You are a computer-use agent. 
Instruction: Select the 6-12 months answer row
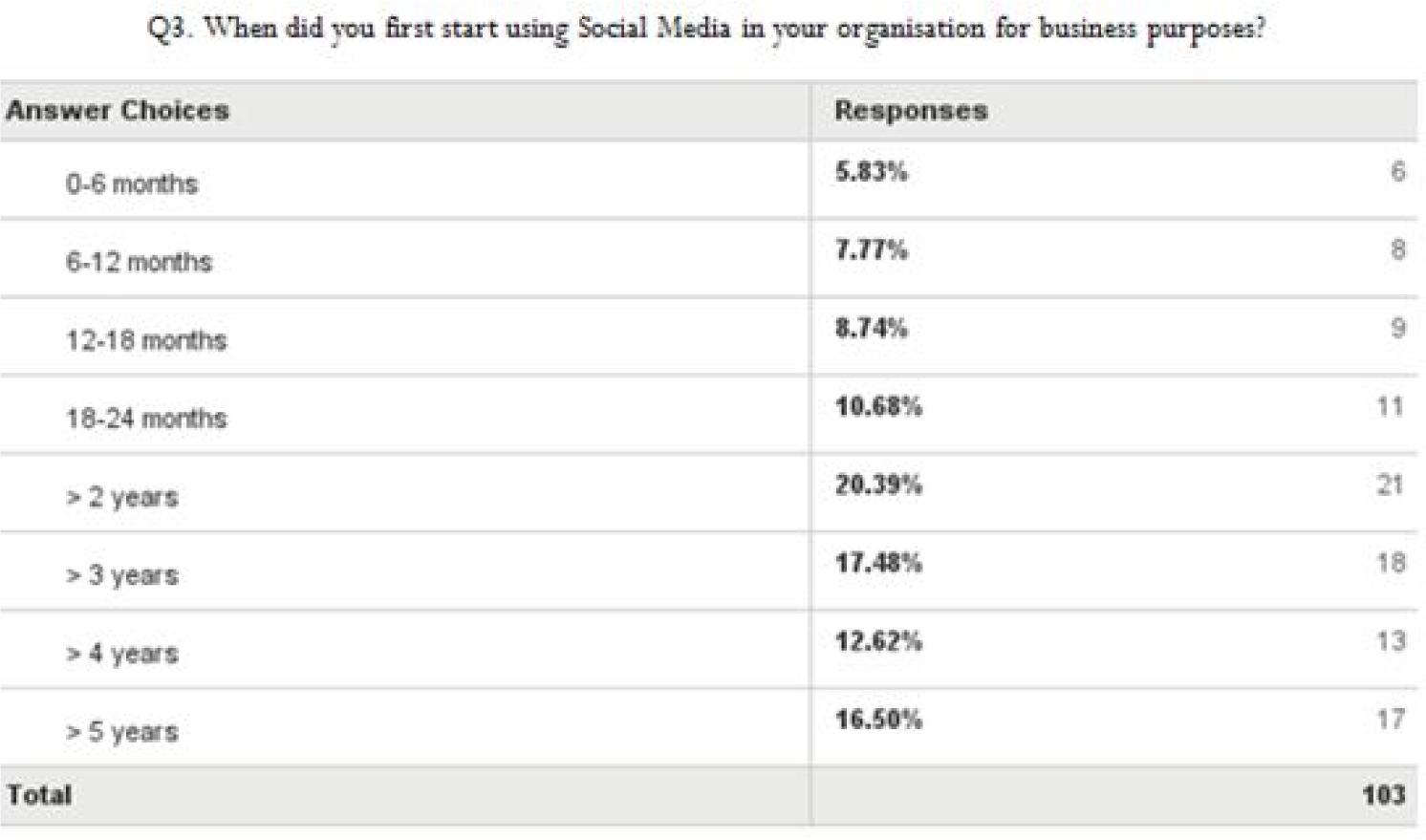(708, 259)
